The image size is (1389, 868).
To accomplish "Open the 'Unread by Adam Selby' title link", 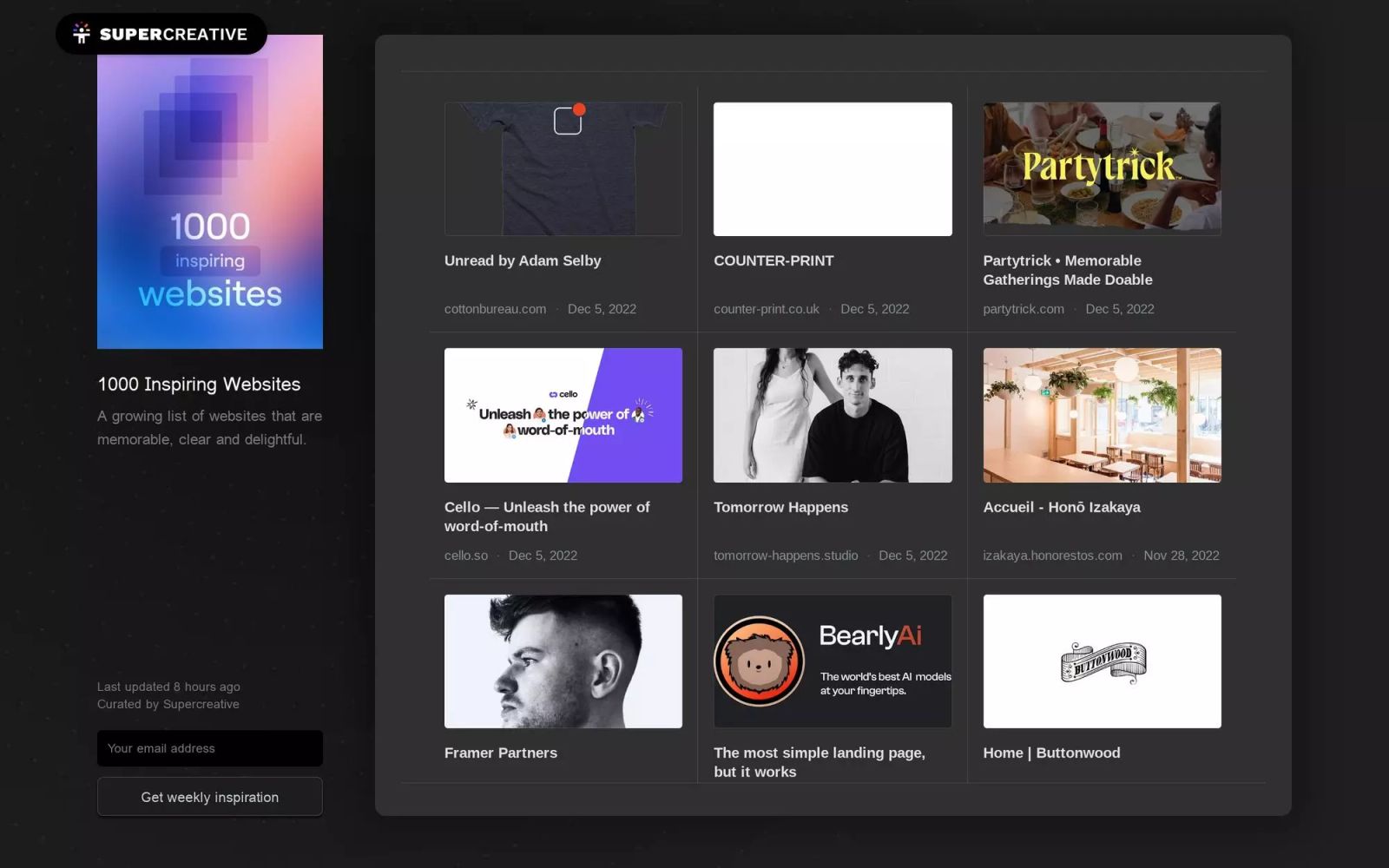I will coord(523,260).
